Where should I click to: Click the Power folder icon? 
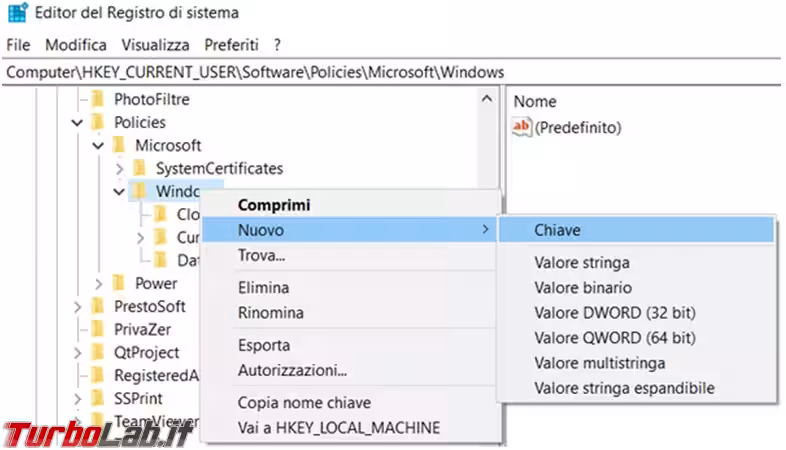click(x=118, y=283)
